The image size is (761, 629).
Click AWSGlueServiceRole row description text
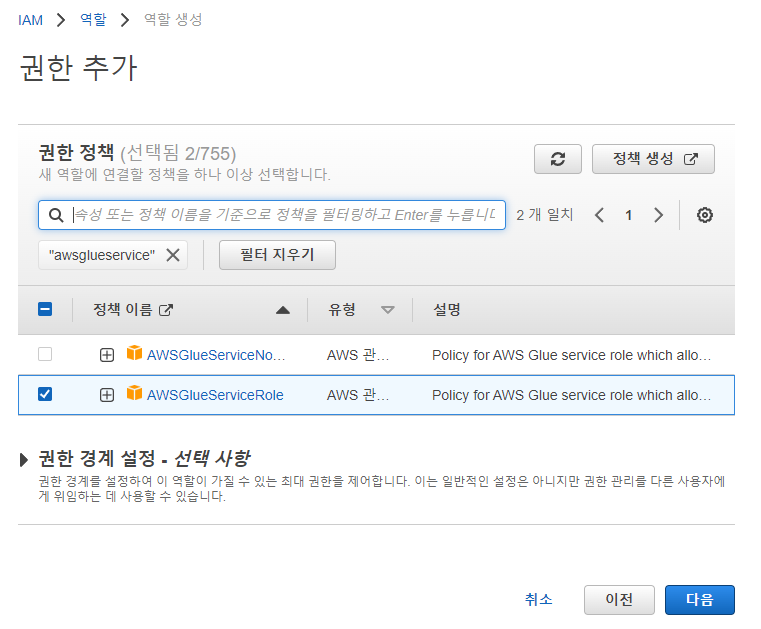(x=571, y=395)
